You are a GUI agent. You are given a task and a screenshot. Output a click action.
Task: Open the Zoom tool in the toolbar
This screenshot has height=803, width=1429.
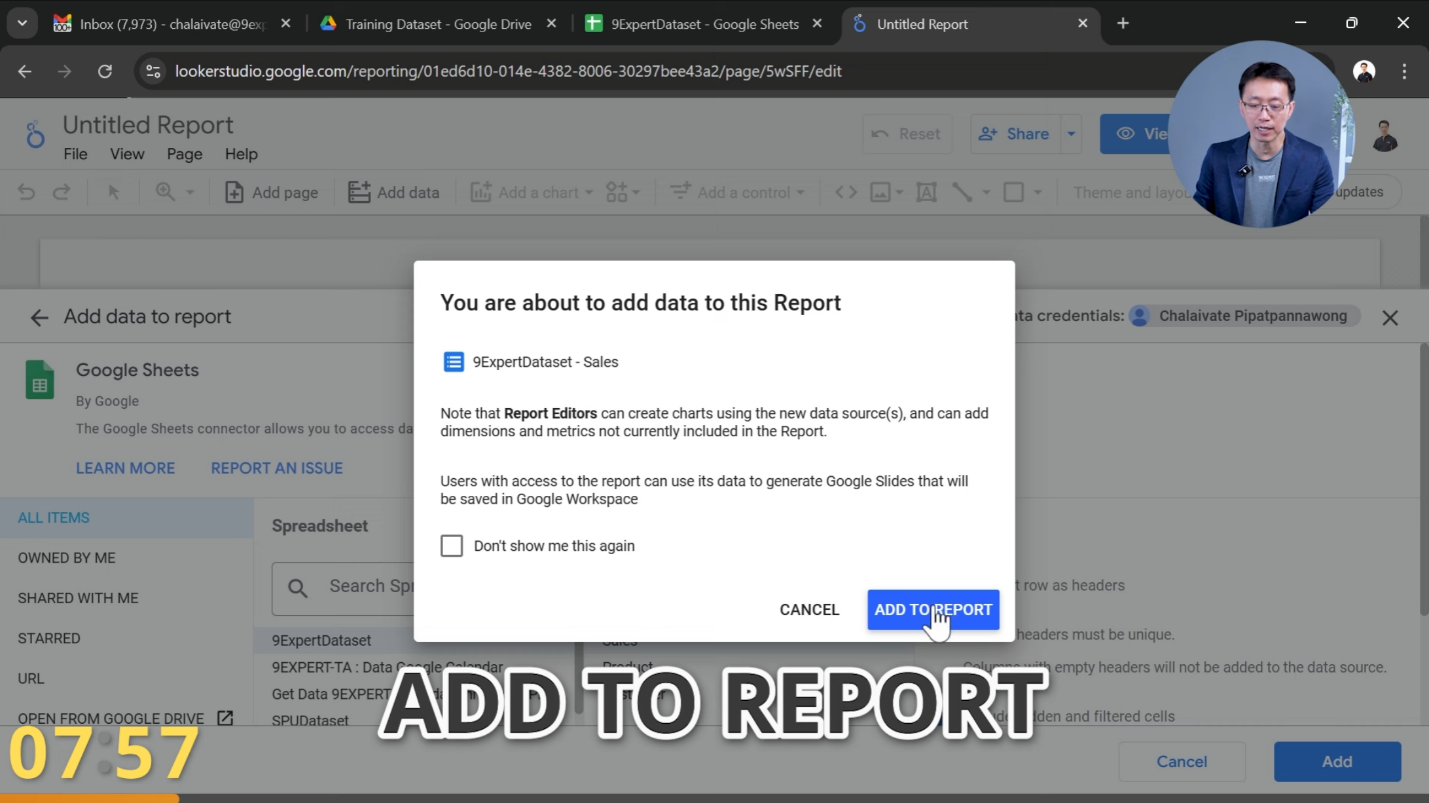click(166, 191)
